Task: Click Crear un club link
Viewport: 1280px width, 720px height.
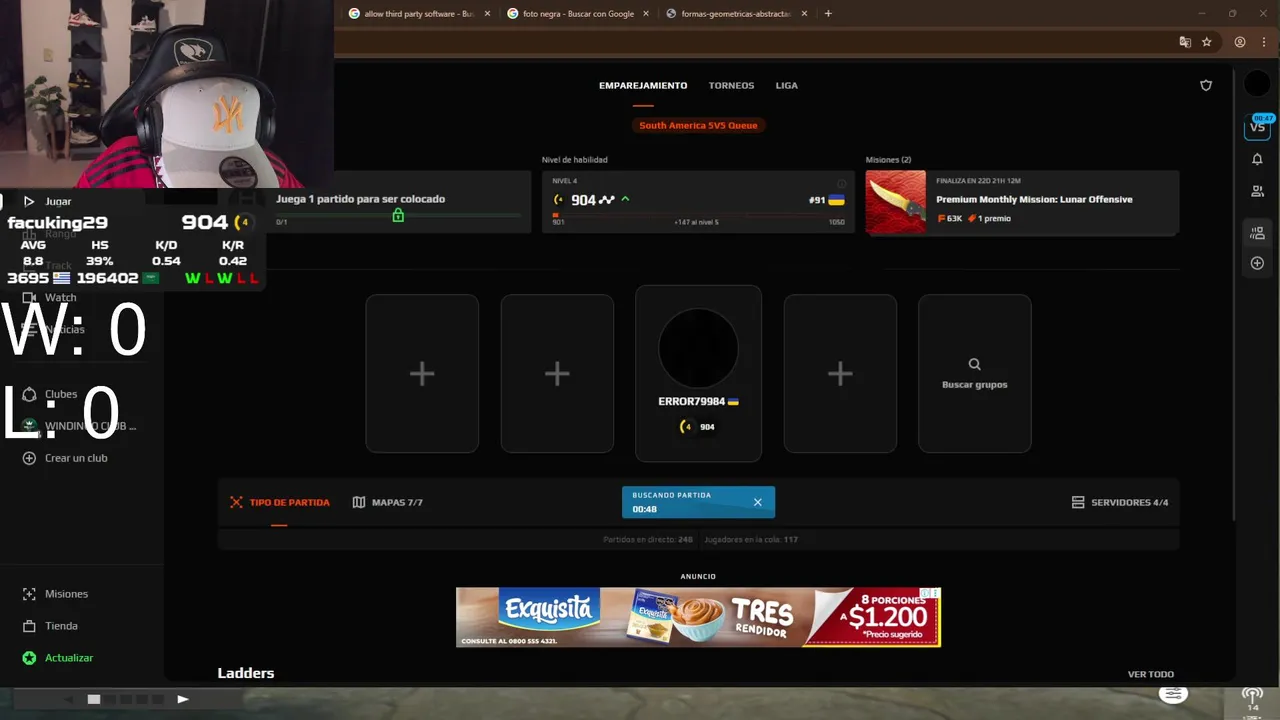Action: pyautogui.click(x=76, y=458)
